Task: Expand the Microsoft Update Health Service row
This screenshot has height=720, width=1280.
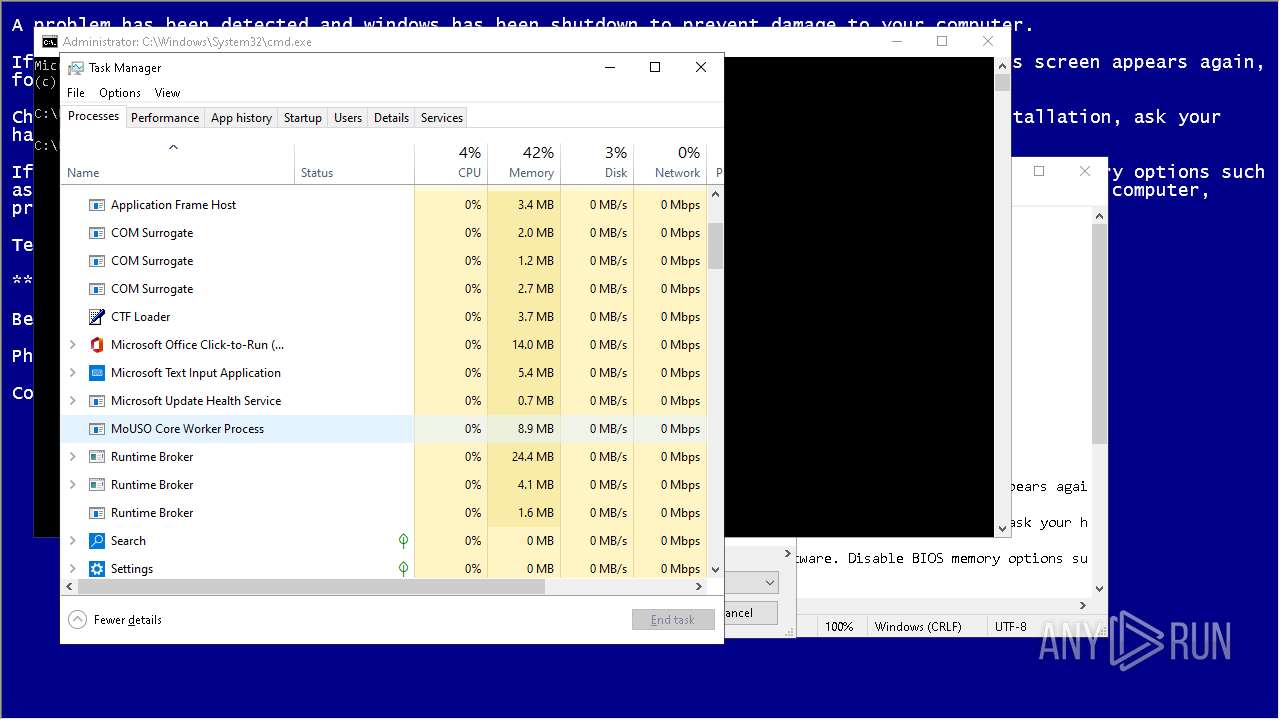Action: [72, 401]
